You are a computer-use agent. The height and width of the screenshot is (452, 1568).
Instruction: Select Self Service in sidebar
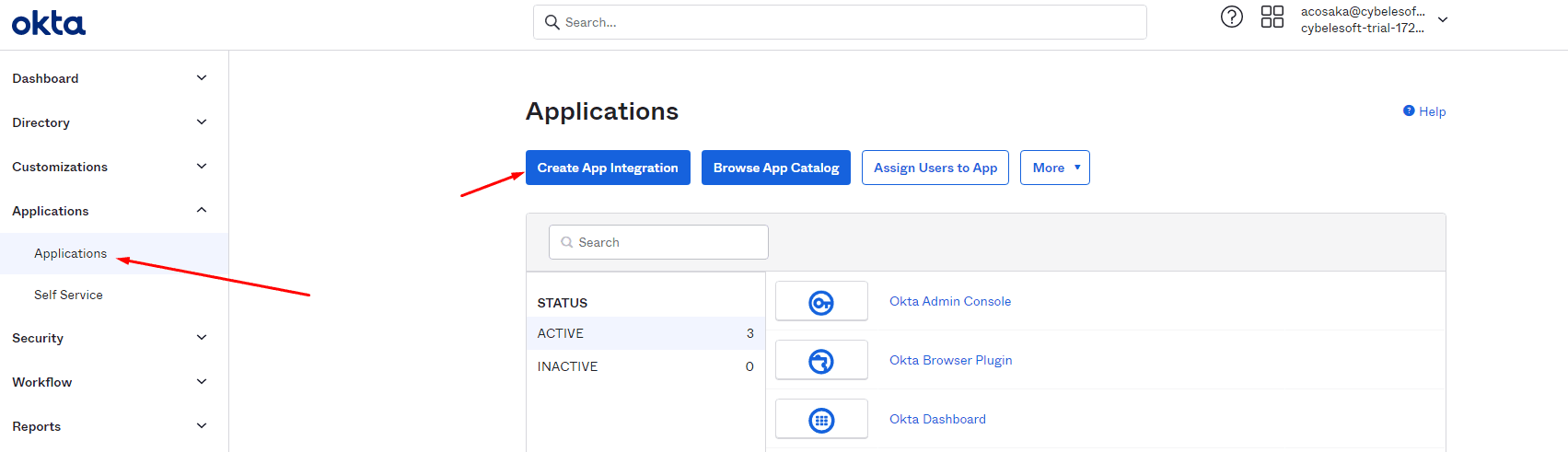point(68,295)
